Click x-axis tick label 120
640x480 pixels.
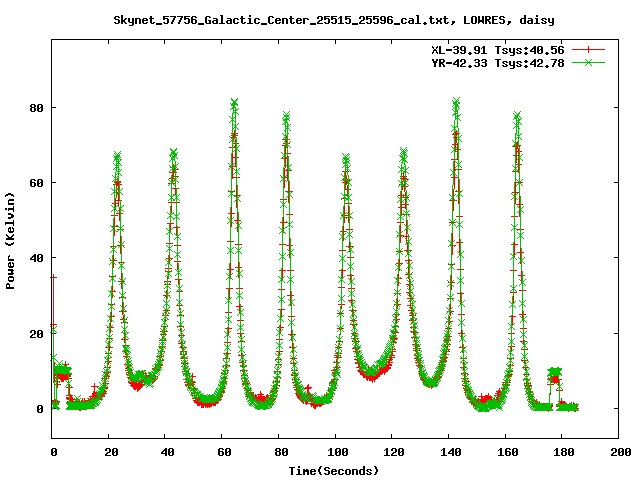[x=394, y=452]
